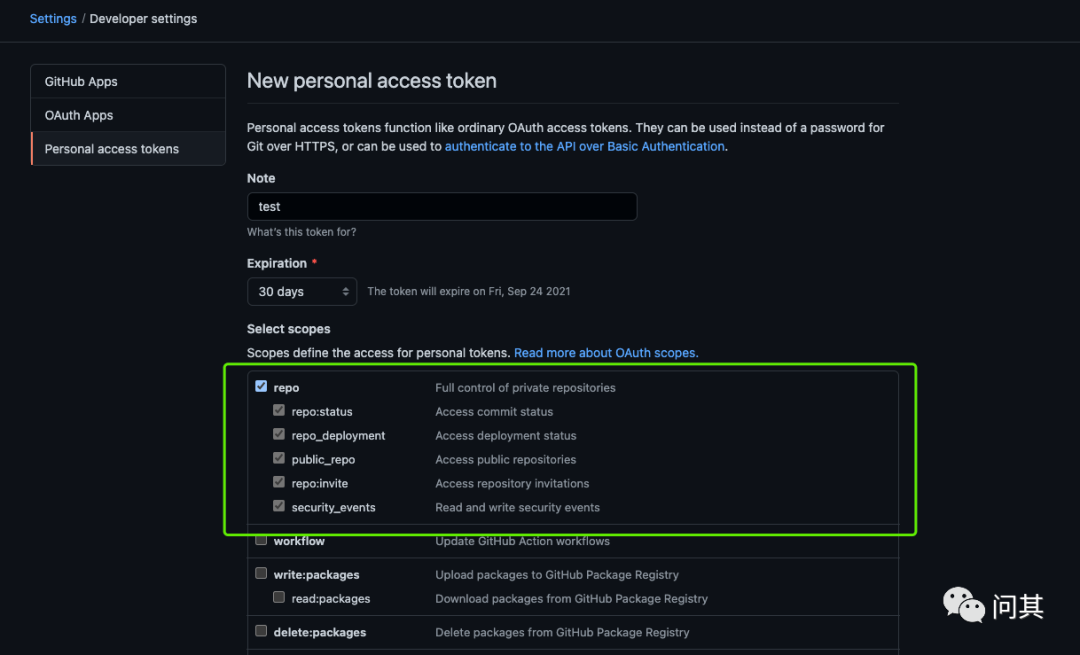The width and height of the screenshot is (1080, 655).
Task: Open the Expiration 30 days dropdown
Action: [x=302, y=291]
